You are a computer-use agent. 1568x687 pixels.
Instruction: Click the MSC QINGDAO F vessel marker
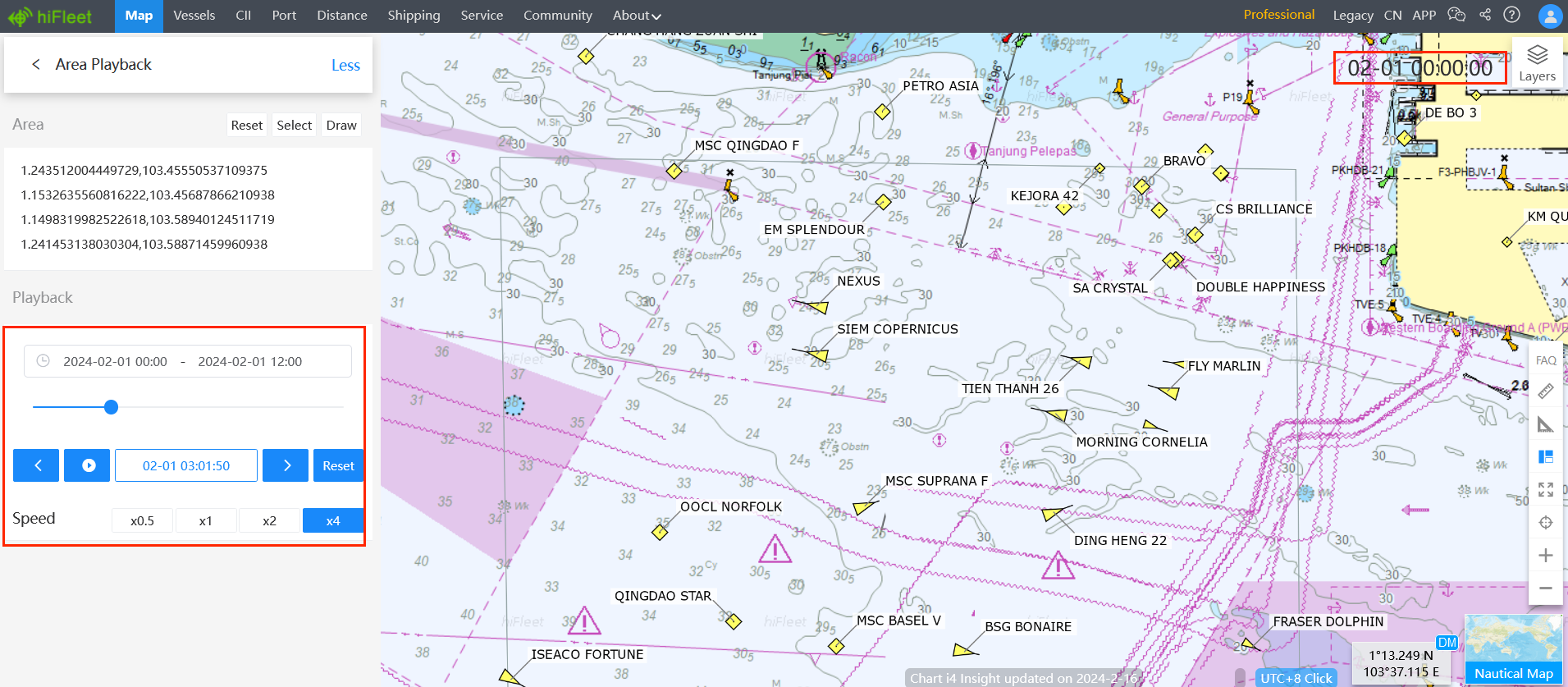pos(674,171)
